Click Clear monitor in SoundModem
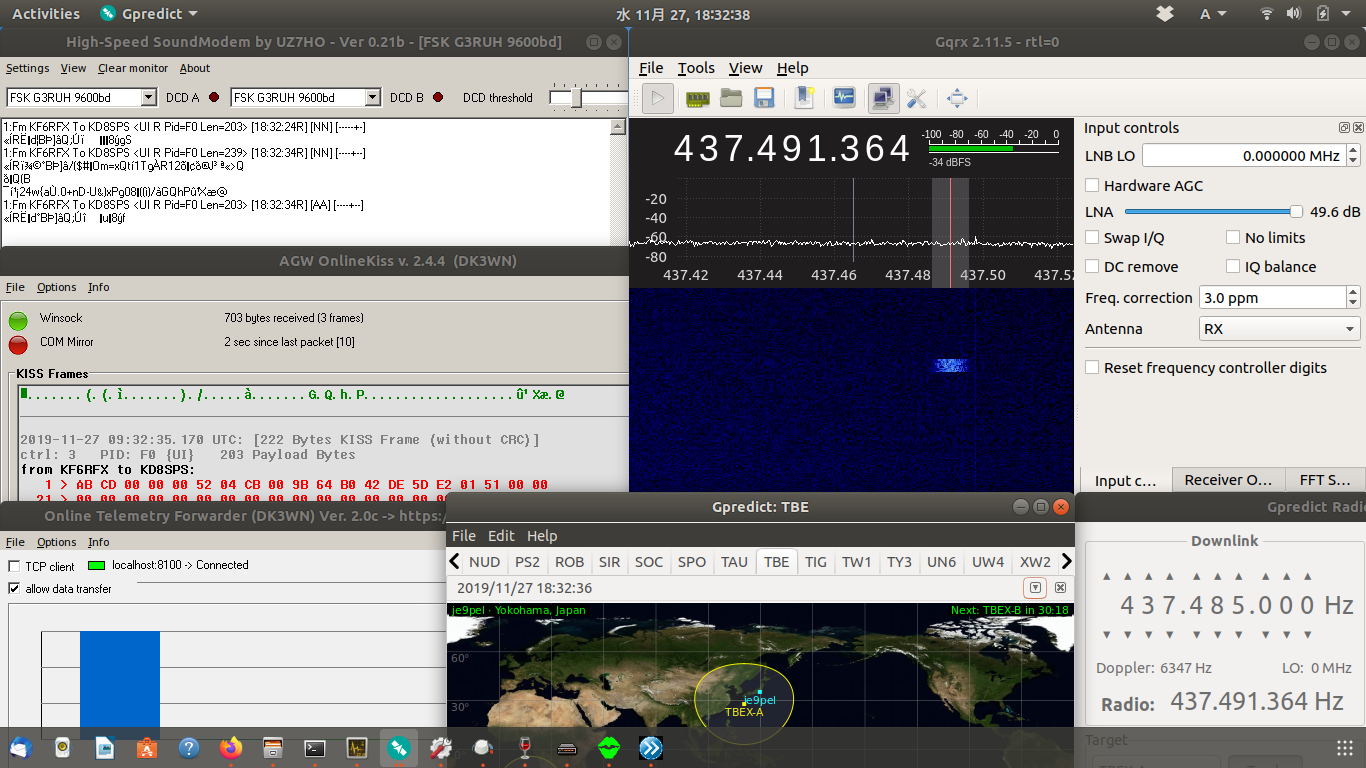The width and height of the screenshot is (1366, 768). click(x=133, y=68)
